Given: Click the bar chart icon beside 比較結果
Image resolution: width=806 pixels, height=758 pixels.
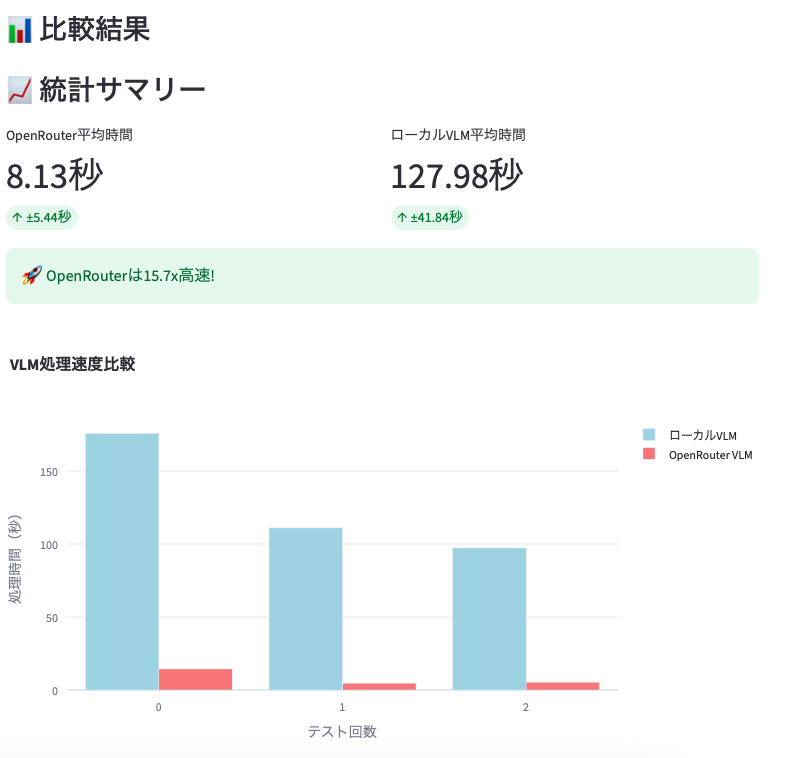Looking at the screenshot, I should click(x=18, y=30).
